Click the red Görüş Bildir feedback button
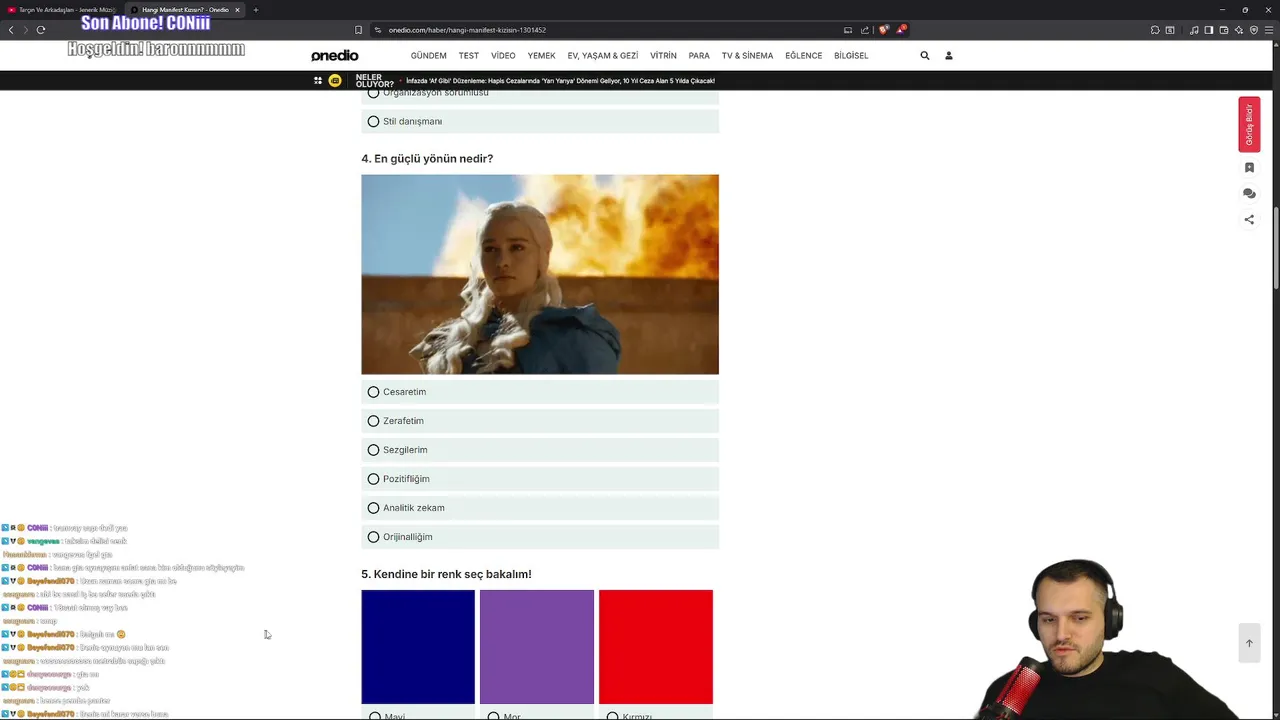 click(x=1249, y=125)
